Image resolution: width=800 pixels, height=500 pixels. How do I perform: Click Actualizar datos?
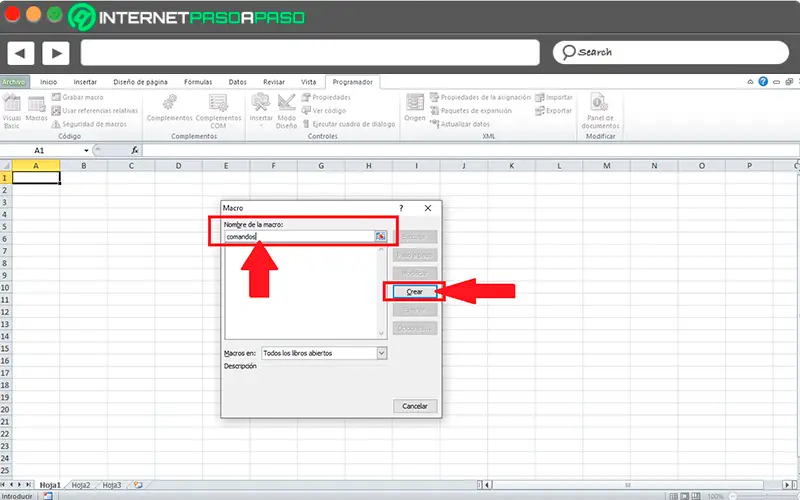coord(460,124)
